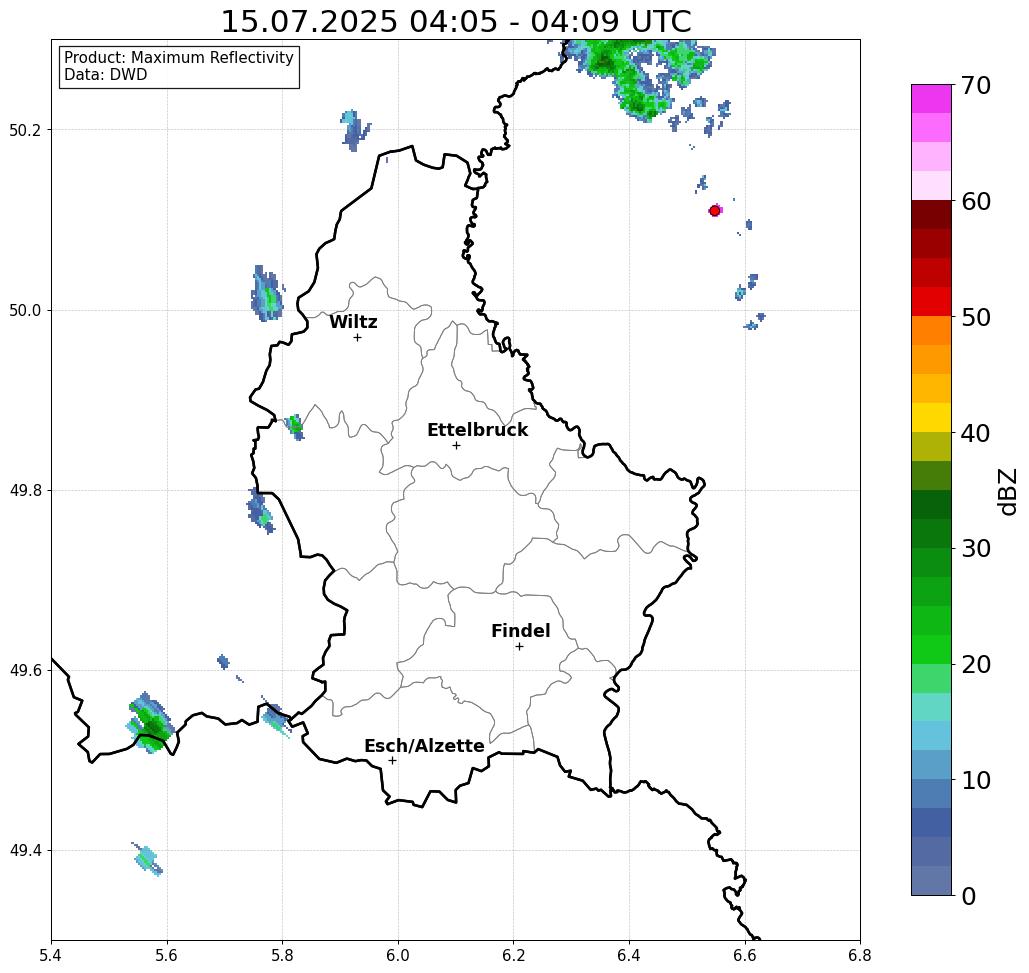Click the longitude tick label '5.4'
Screen dimensions: 1029x973
tap(51, 955)
